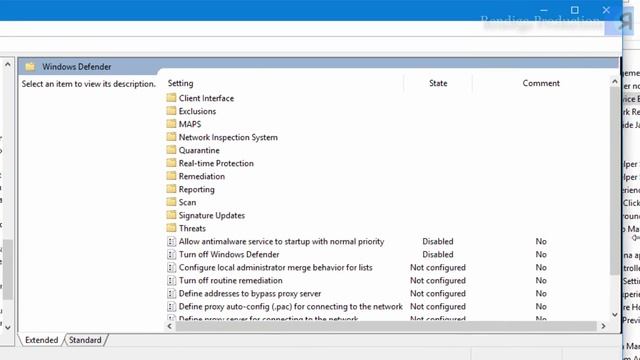Screen dimensions: 640x360
Task: Select 'Turn off Windows Defender' policy name
Action: point(229,255)
